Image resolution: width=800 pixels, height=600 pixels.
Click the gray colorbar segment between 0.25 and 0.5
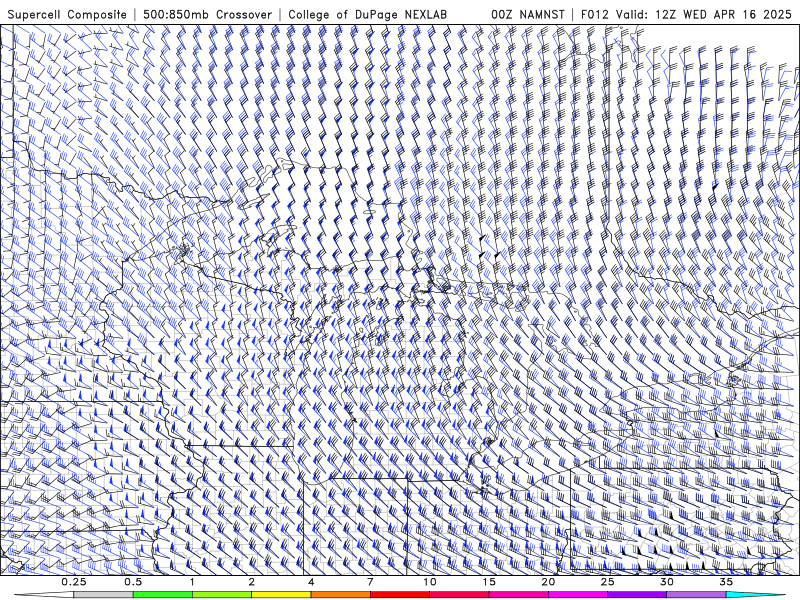pos(104,595)
